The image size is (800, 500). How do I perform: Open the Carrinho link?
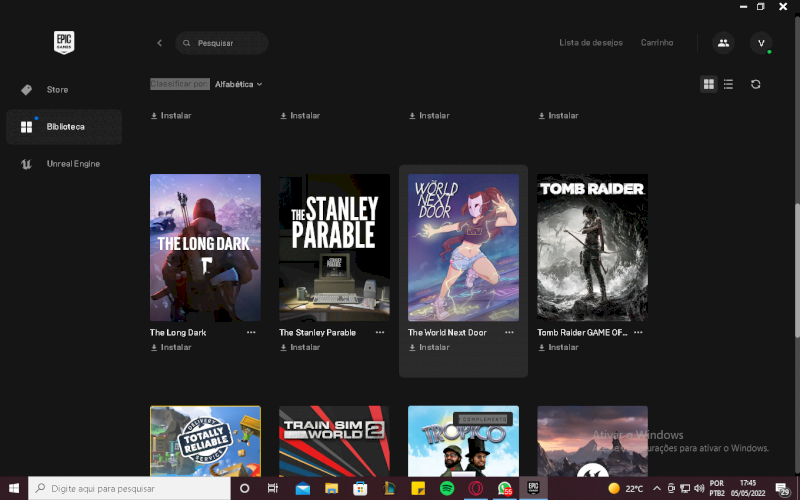coord(657,43)
